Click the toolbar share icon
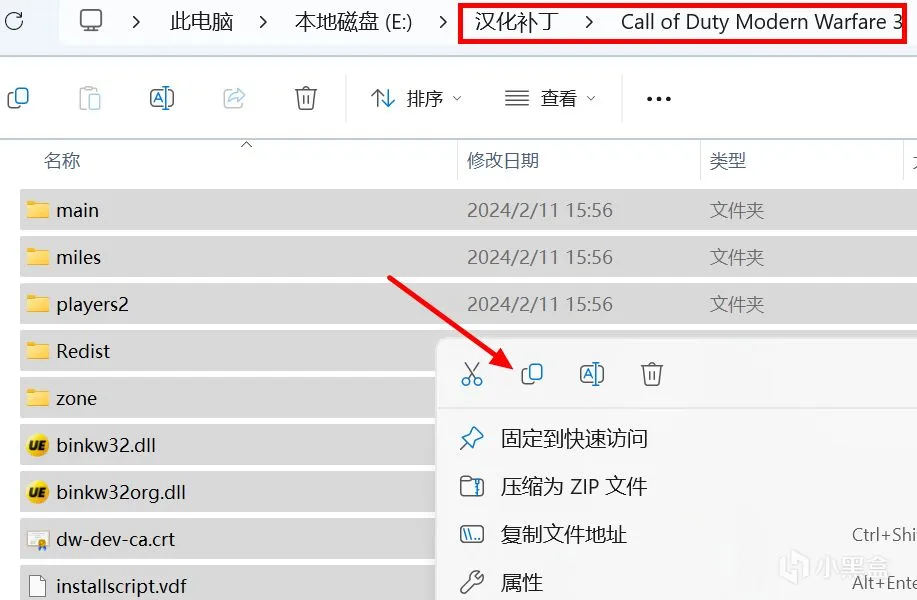Viewport: 917px width, 600px height. (x=234, y=98)
